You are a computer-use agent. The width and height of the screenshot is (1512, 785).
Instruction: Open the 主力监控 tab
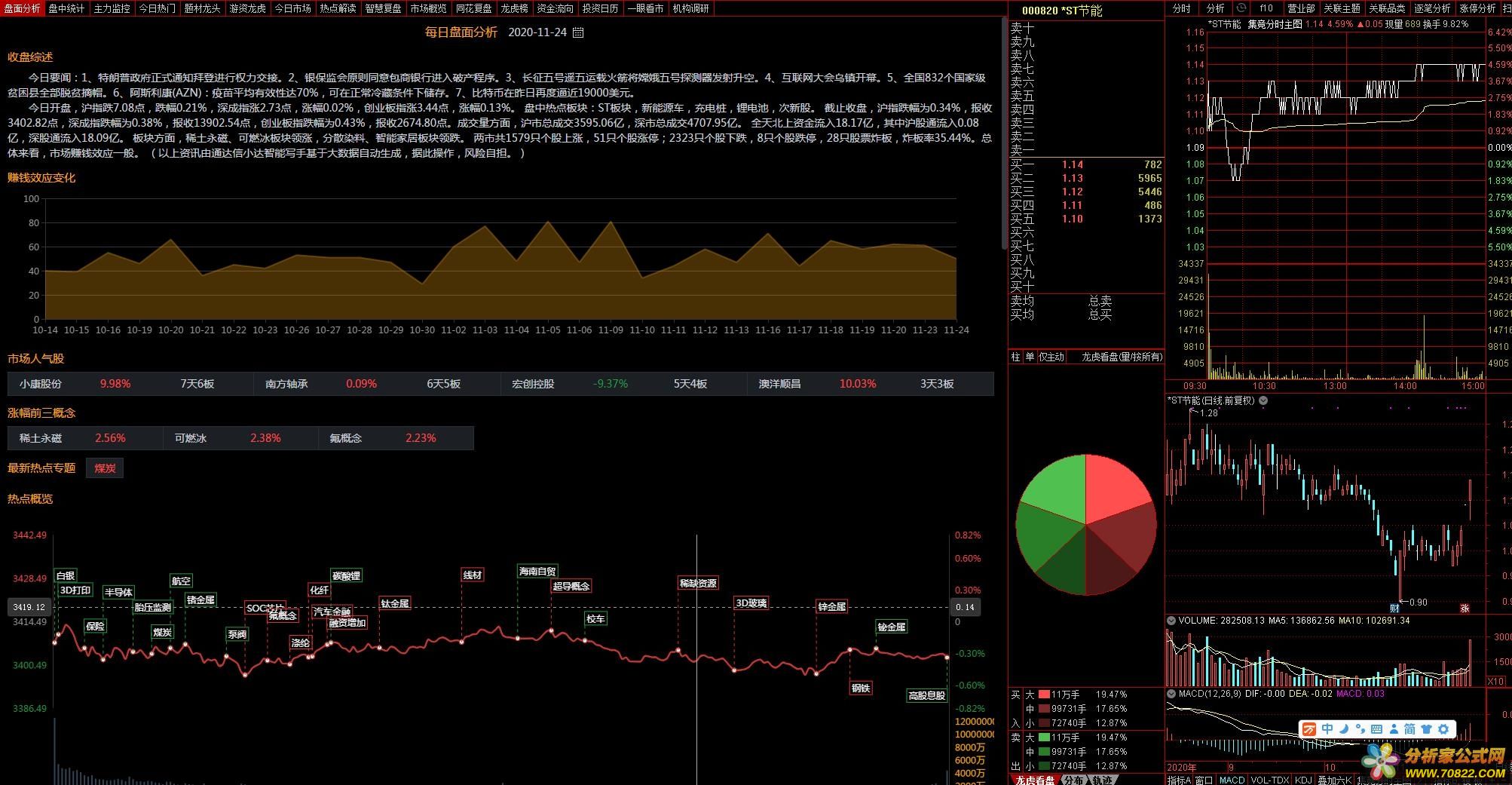[112, 8]
